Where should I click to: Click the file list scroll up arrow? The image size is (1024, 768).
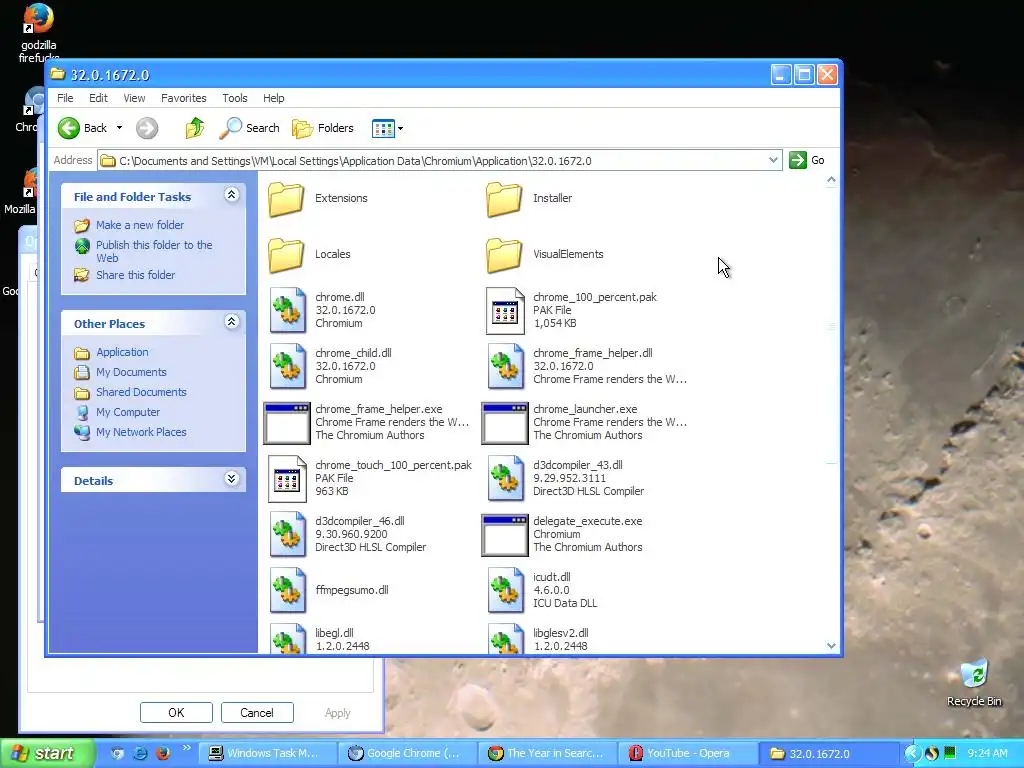(x=831, y=180)
